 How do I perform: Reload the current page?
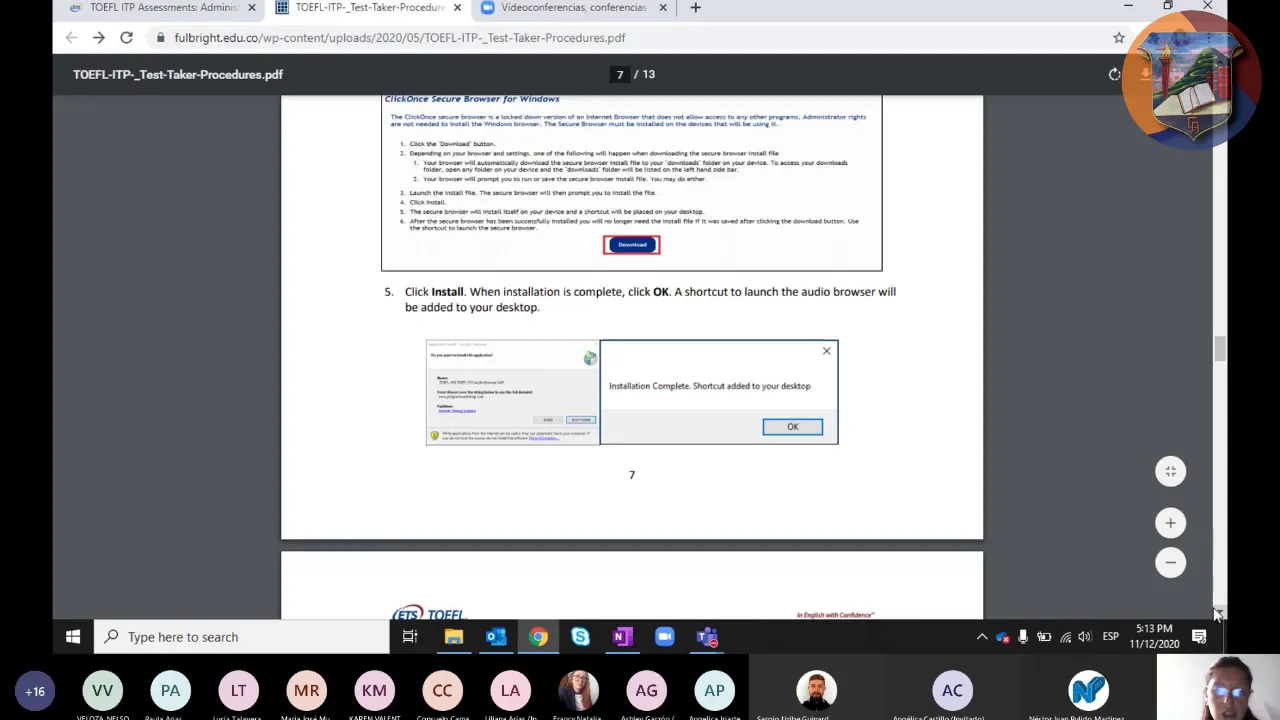point(126,38)
